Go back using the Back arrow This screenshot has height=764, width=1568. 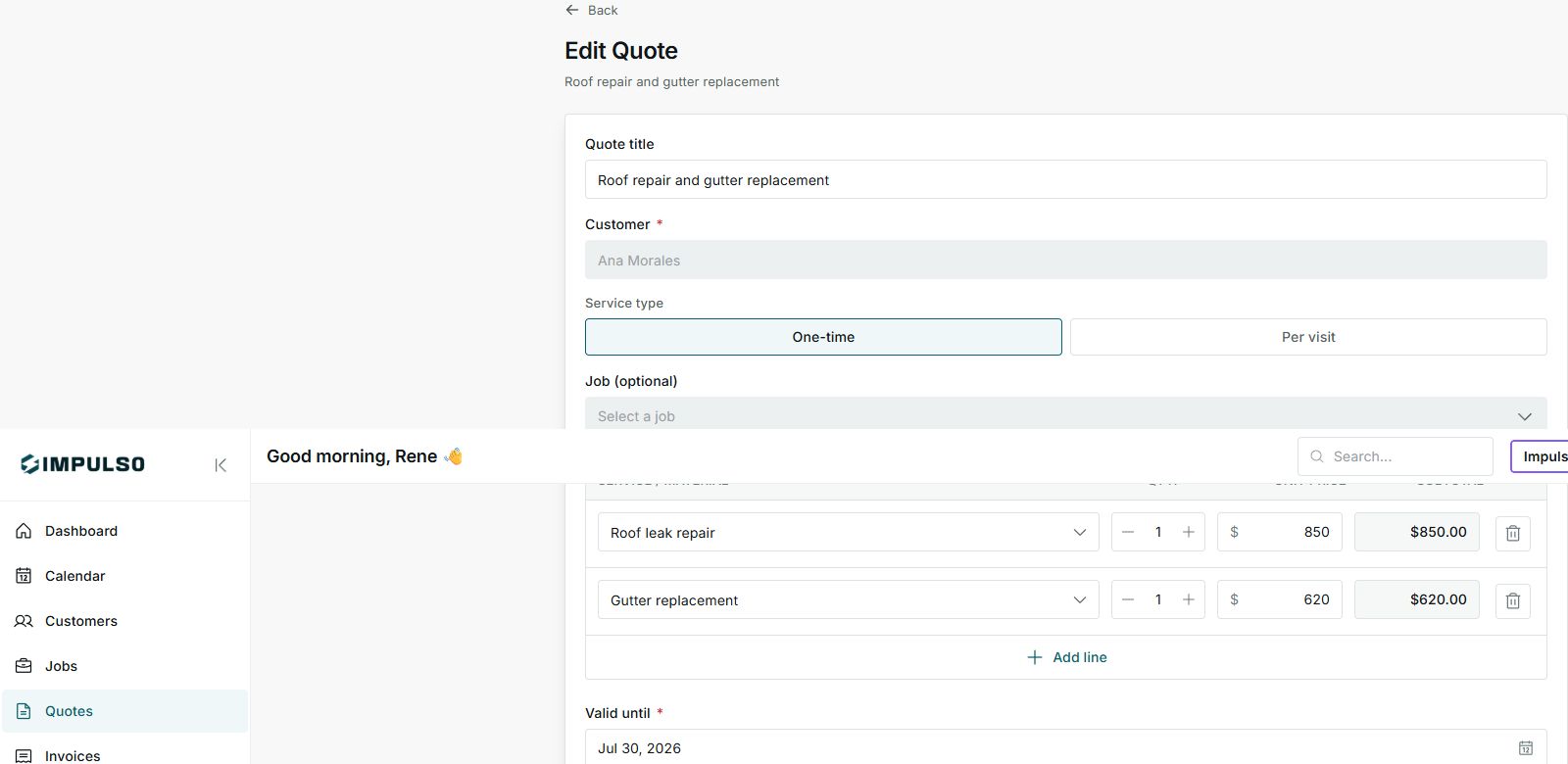click(x=591, y=10)
